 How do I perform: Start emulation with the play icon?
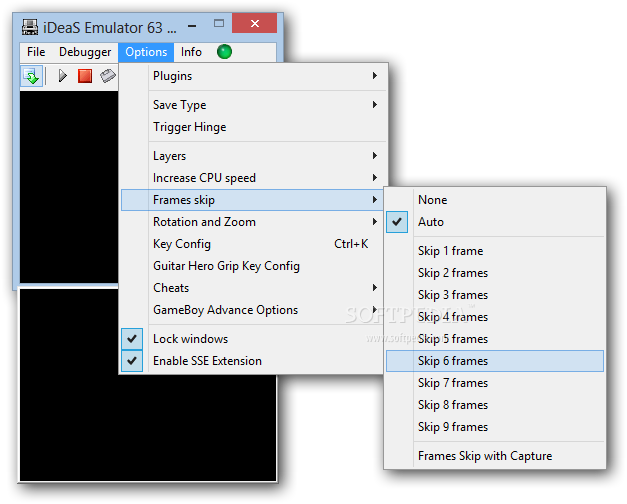[x=62, y=76]
